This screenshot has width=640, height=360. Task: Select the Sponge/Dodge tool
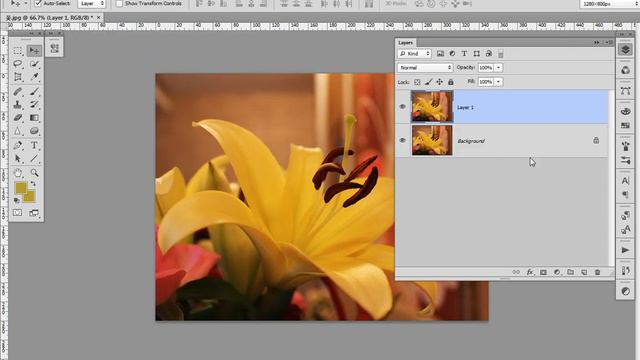coord(34,131)
